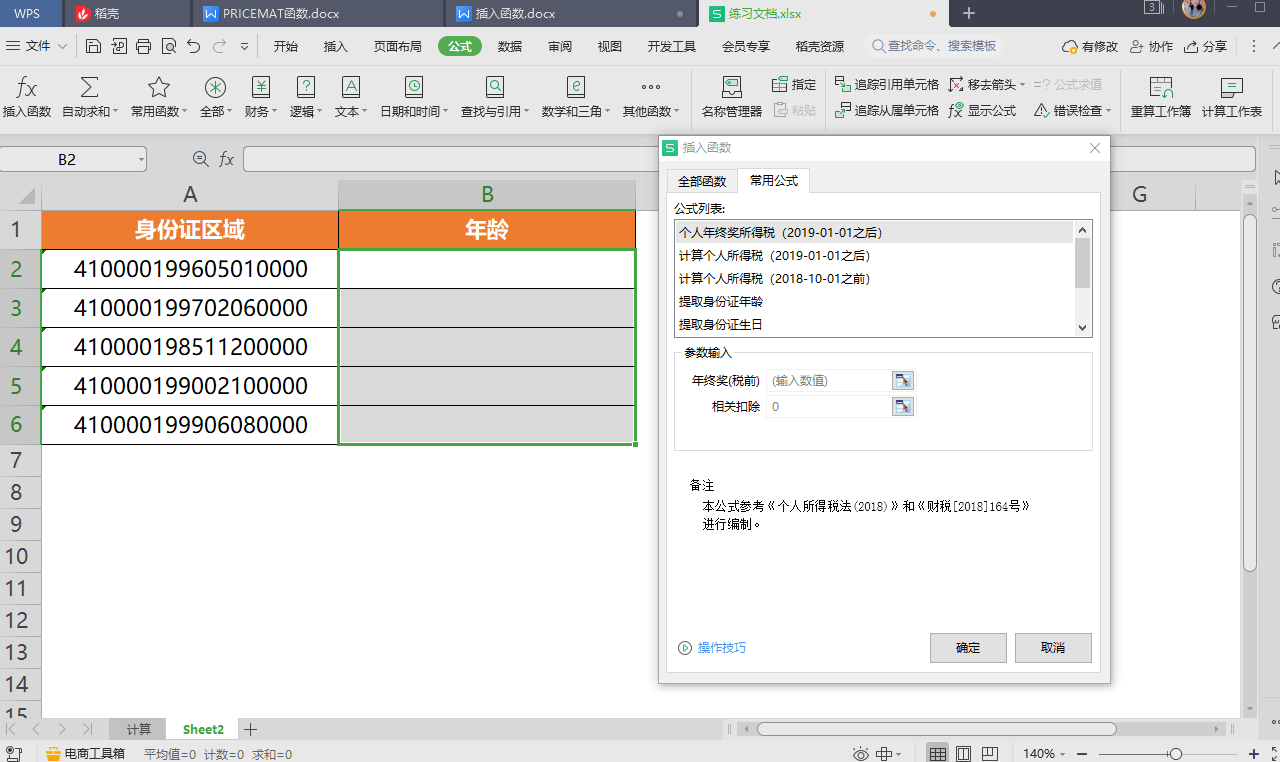Expand the 移去箭头 dropdown arrow
The height and width of the screenshot is (762, 1280).
click(1022, 85)
